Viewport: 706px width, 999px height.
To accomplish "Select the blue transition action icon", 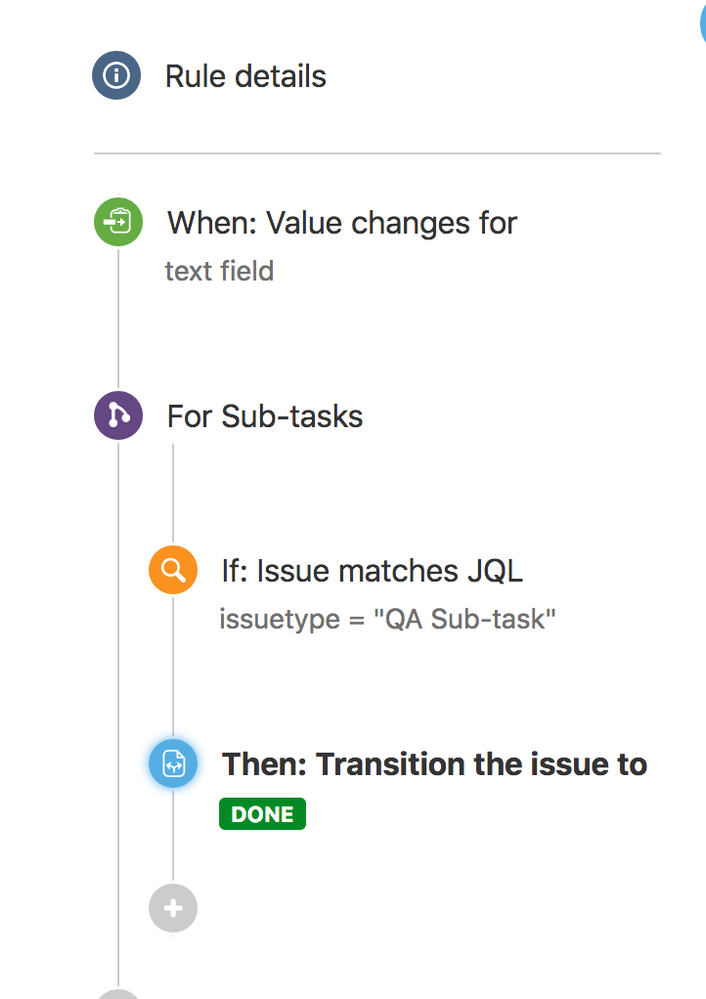I will point(172,763).
